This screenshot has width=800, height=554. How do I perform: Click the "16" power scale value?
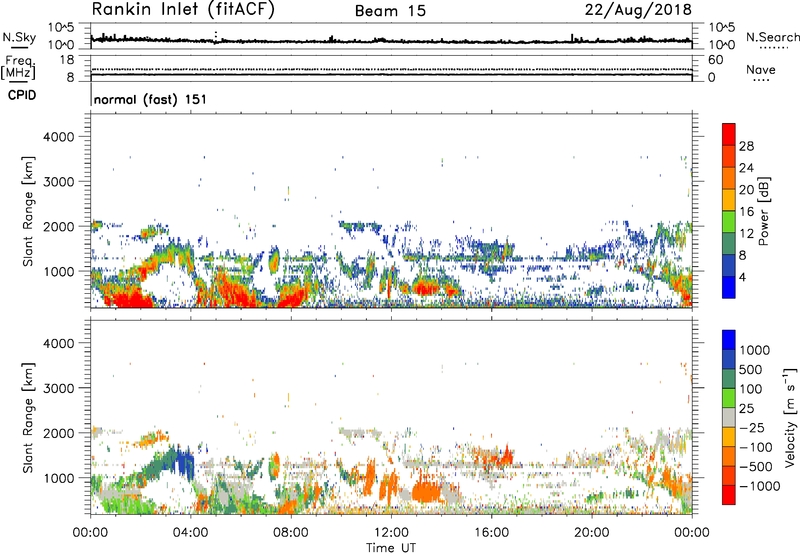[746, 212]
